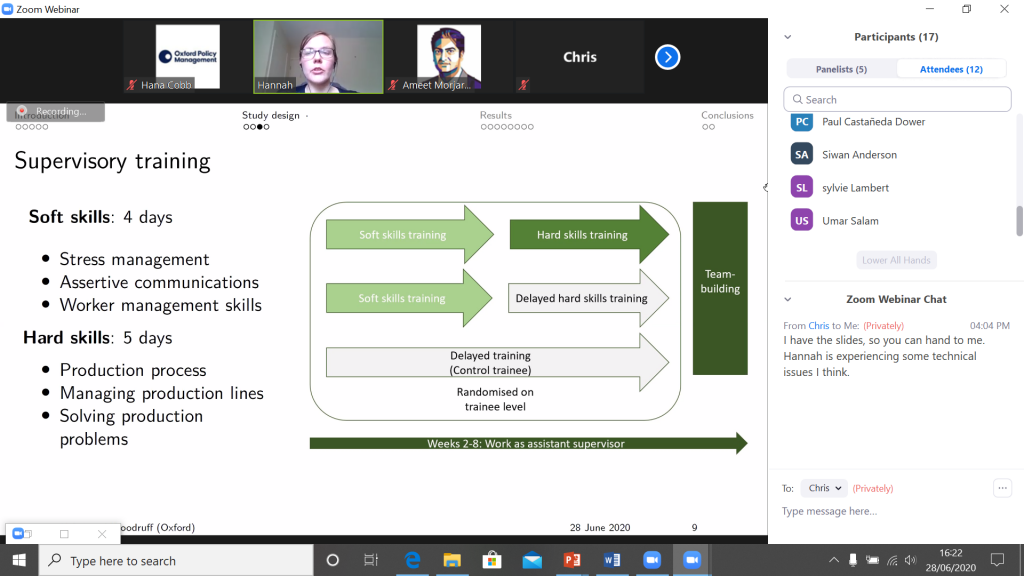Select Hannah's video thumbnail
Image resolution: width=1024 pixels, height=576 pixels.
coord(318,57)
